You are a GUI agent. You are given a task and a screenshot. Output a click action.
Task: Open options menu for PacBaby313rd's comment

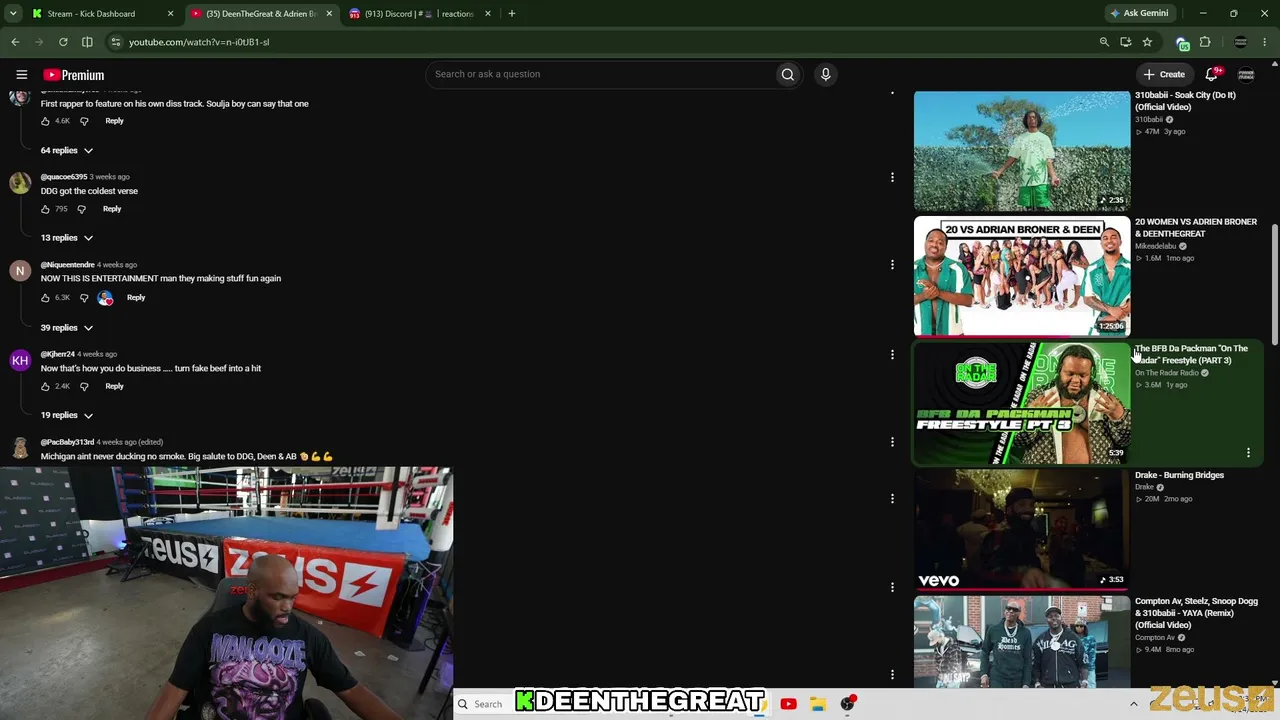pyautogui.click(x=892, y=441)
